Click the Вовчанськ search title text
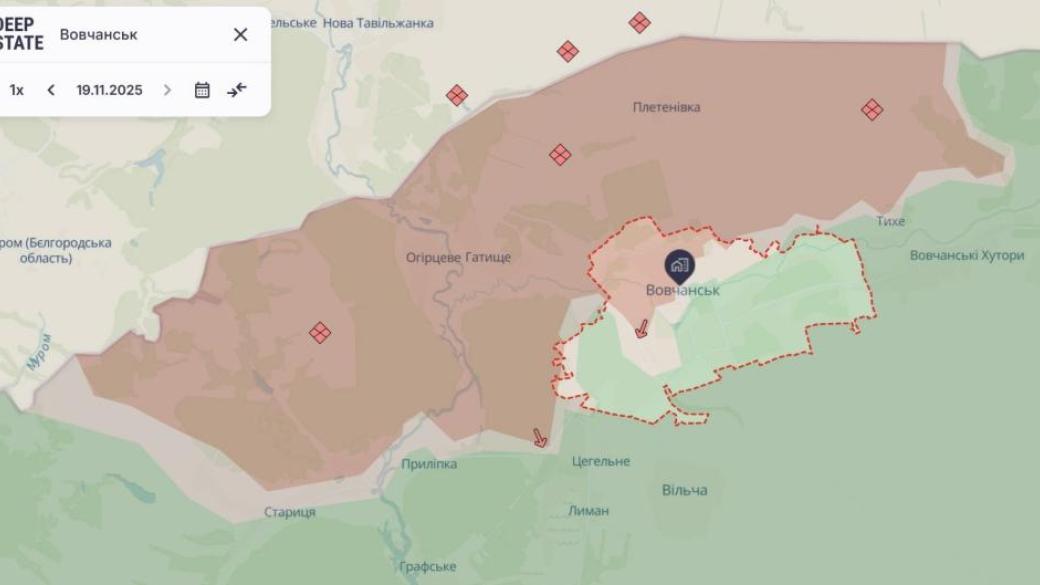1040x585 pixels. tap(98, 34)
